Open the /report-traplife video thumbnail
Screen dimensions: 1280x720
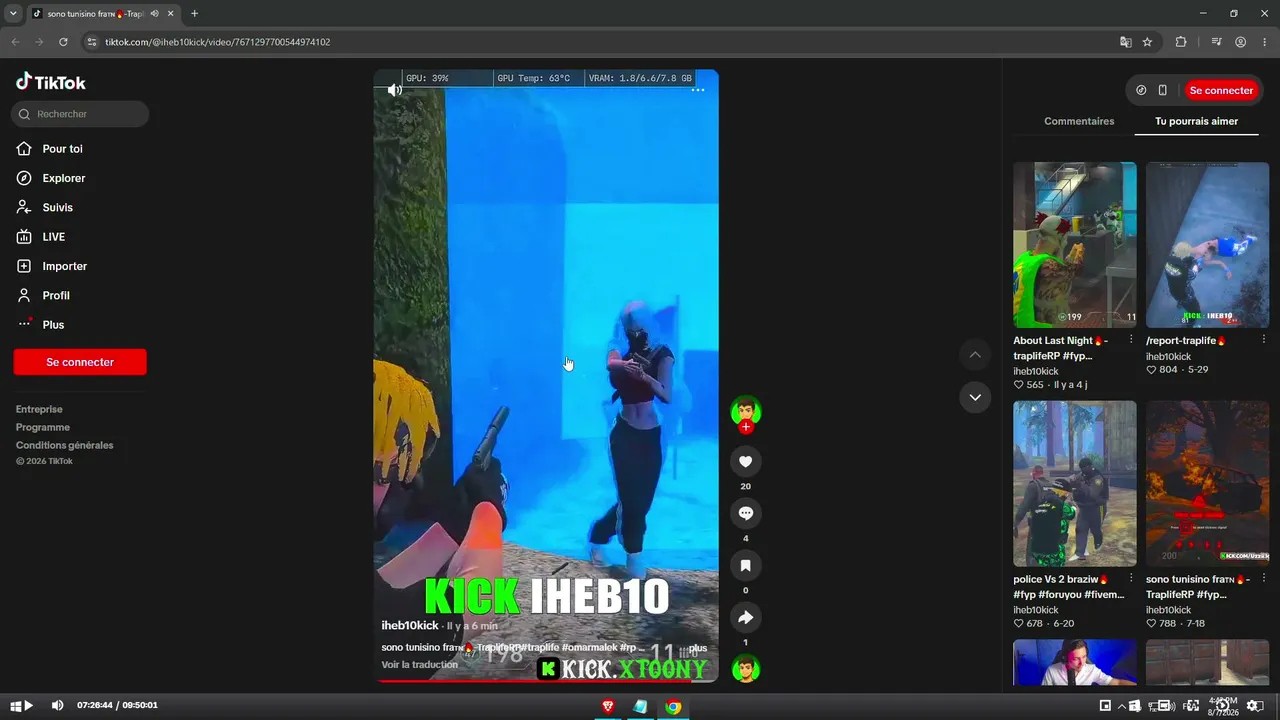pos(1207,245)
